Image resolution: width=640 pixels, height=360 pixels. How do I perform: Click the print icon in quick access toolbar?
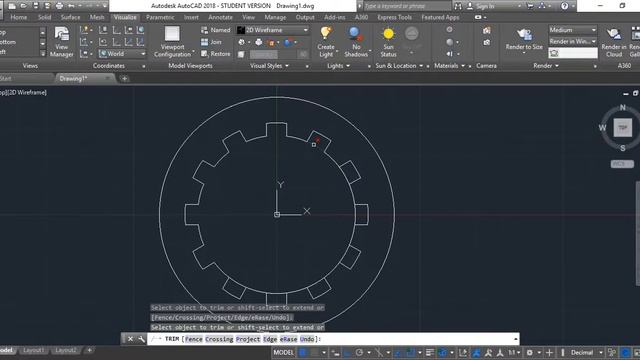pyautogui.click(x=59, y=6)
